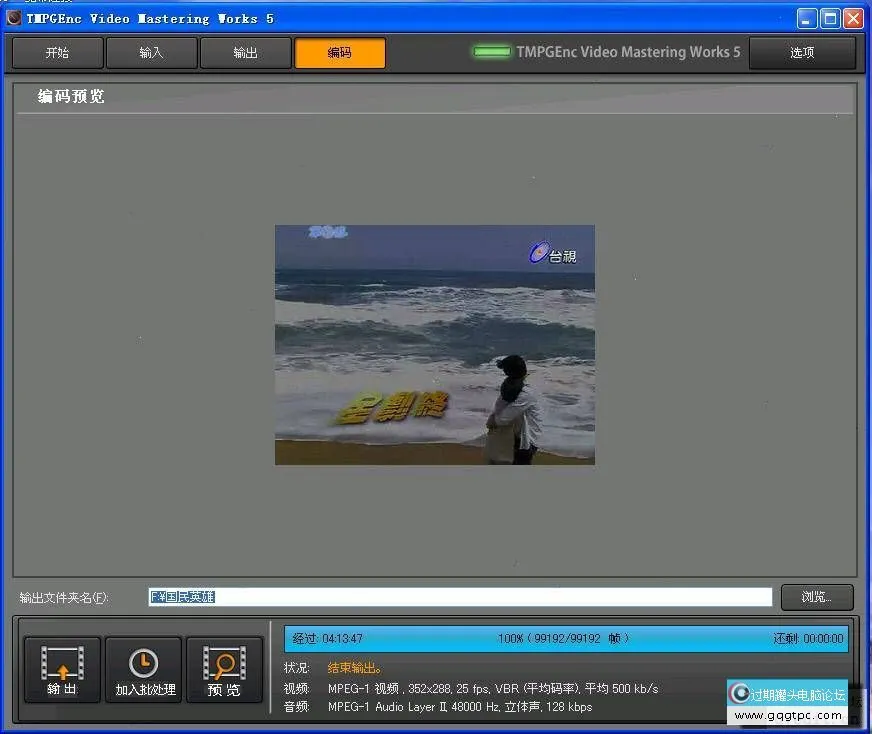Viewport: 872px width, 734px height.
Task: Click the 100% encoding progress bar
Action: click(566, 638)
